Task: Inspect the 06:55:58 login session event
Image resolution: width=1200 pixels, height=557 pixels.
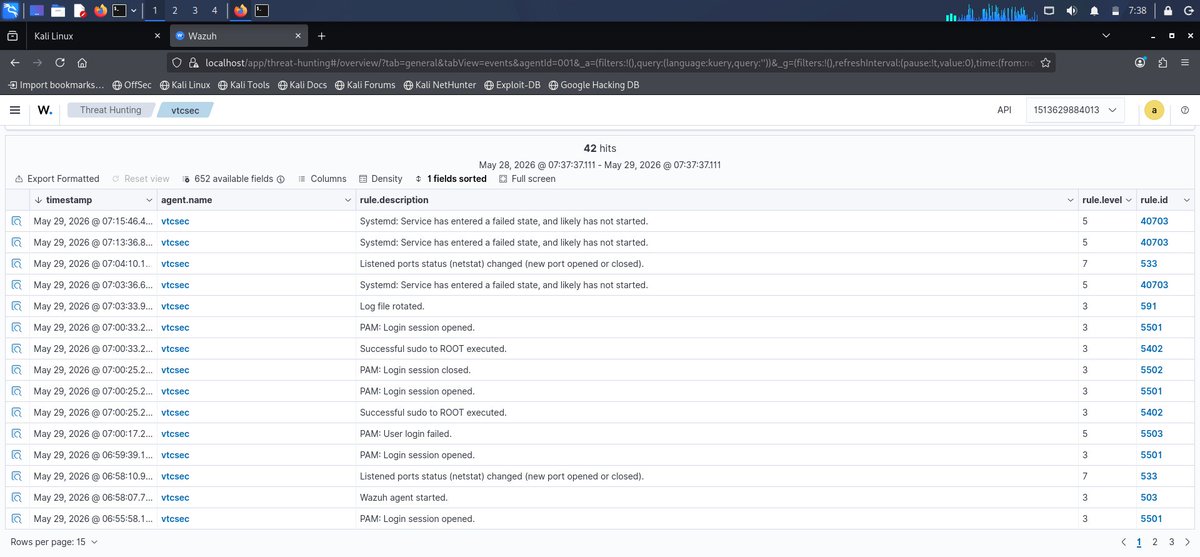Action: (17, 519)
